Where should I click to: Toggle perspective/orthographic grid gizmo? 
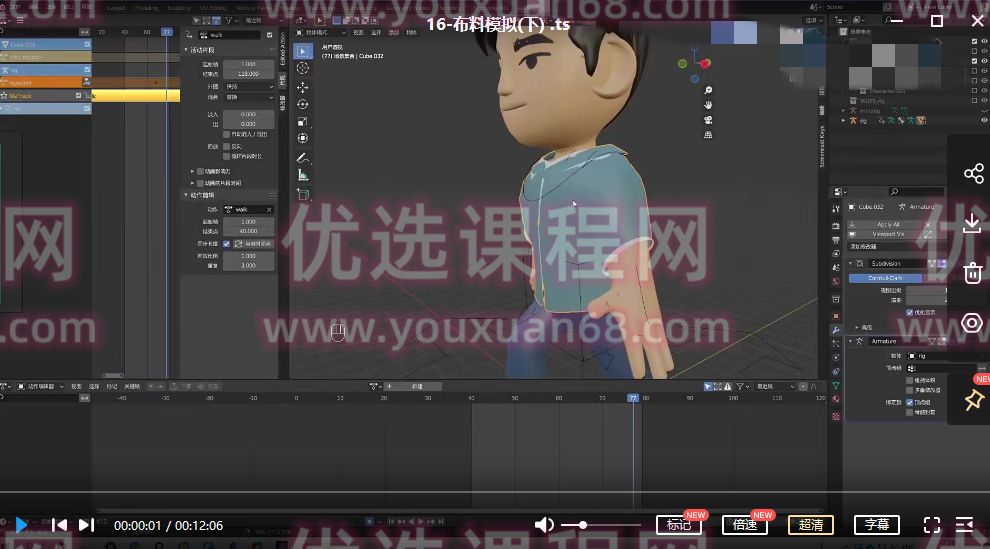[708, 134]
